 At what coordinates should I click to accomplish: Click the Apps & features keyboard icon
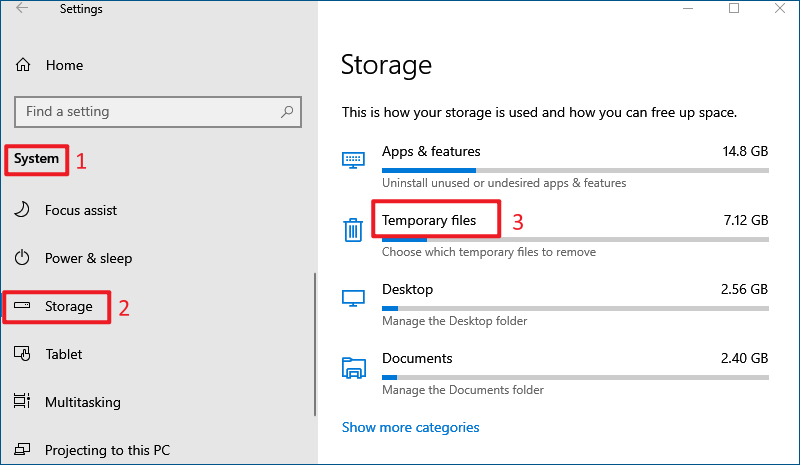(x=353, y=160)
